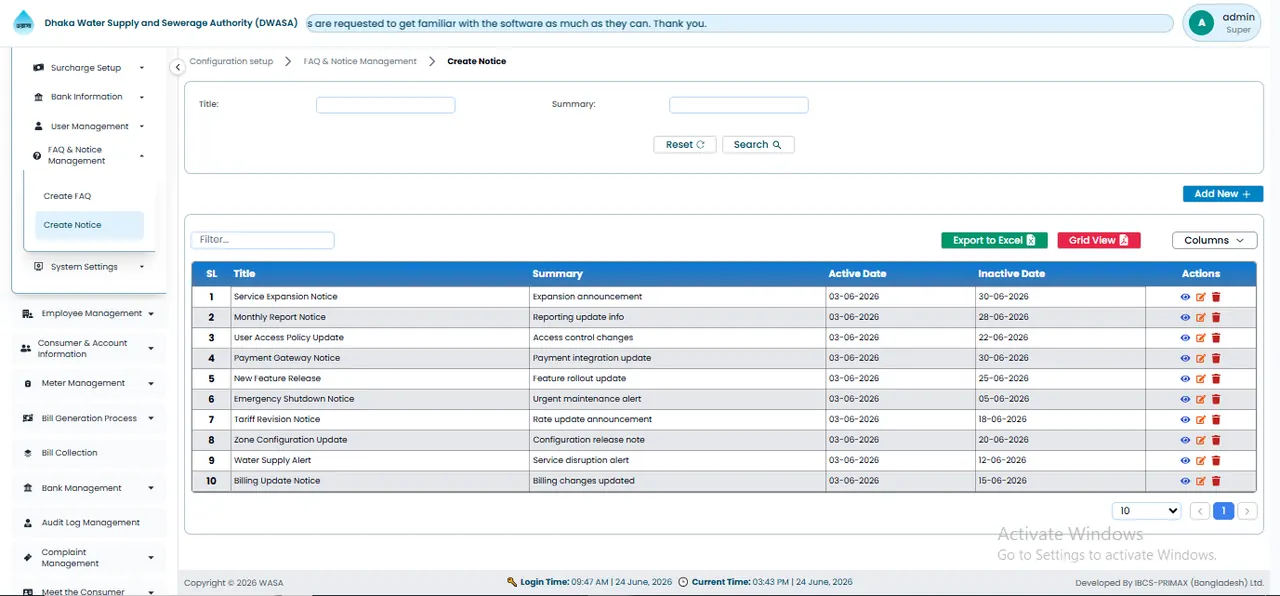The image size is (1280, 596).
Task: Edit the Water Supply Alert notice
Action: [x=1201, y=461]
